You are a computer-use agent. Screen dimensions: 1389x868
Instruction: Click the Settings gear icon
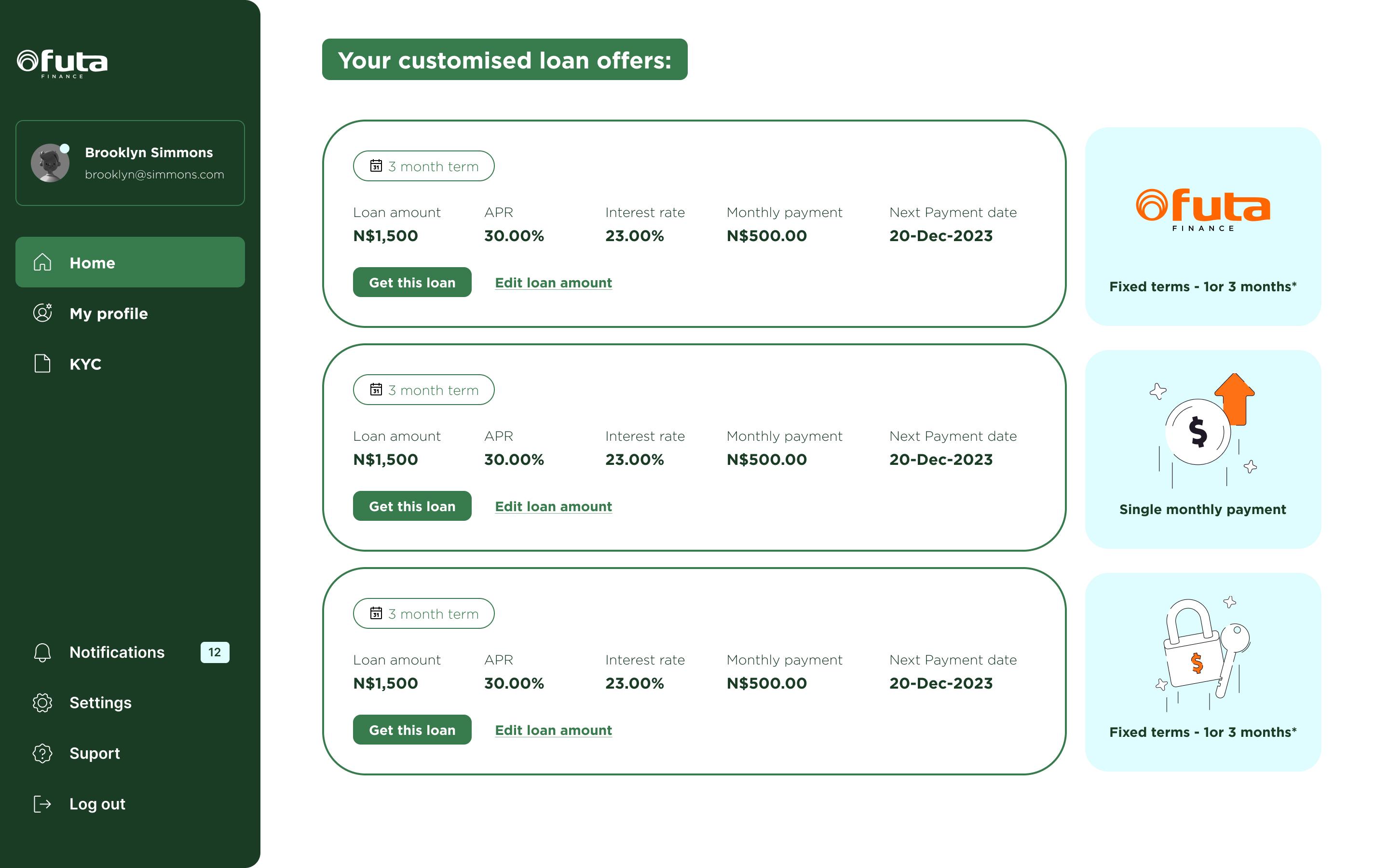[42, 703]
